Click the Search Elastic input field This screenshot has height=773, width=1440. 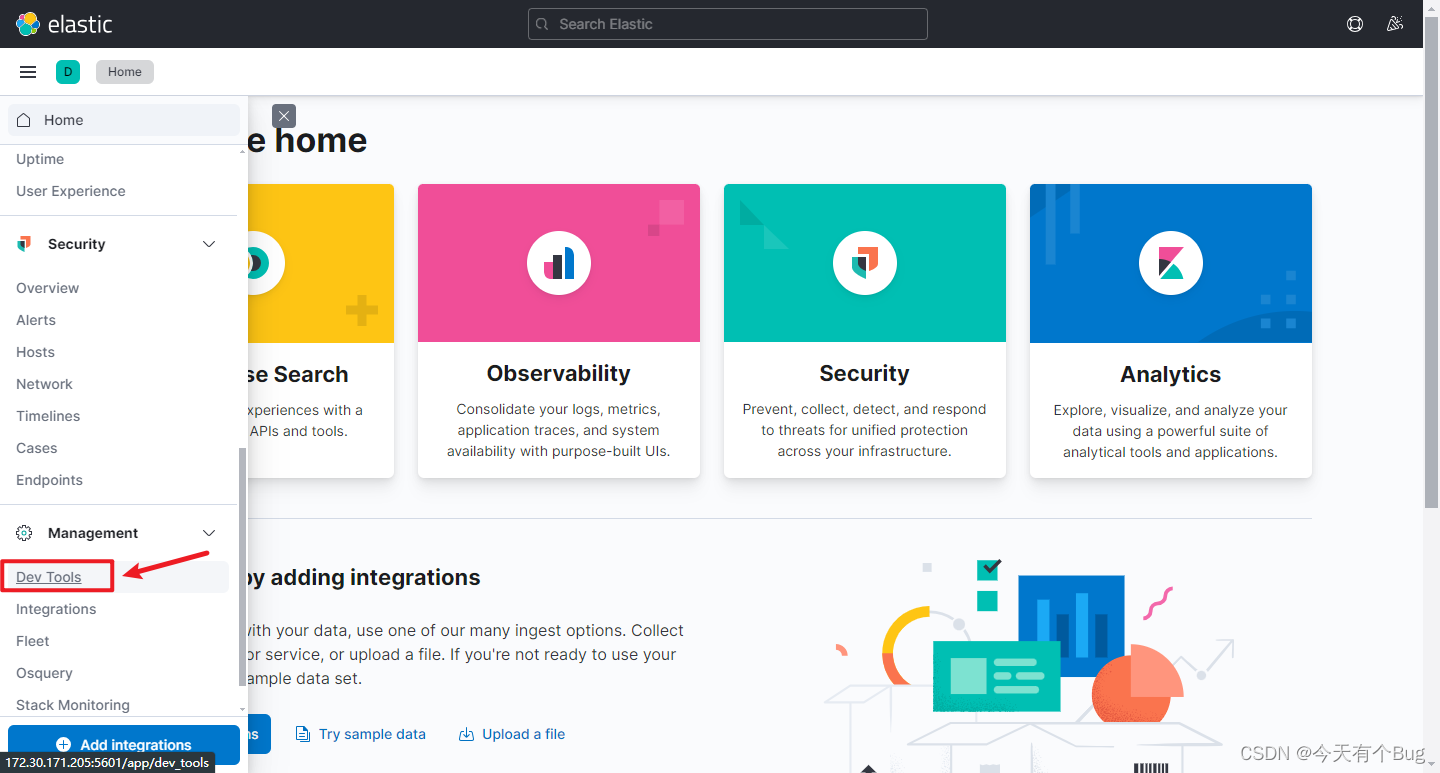727,23
